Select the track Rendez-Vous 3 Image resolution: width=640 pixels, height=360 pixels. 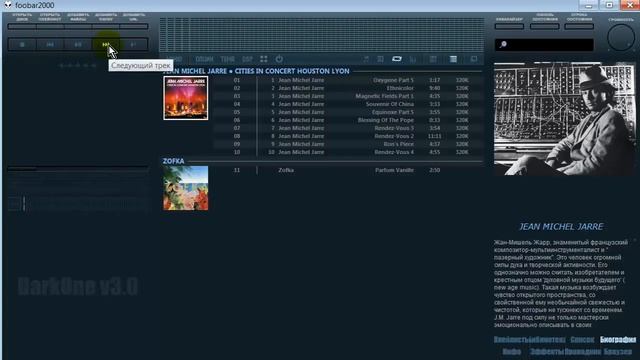click(347, 128)
